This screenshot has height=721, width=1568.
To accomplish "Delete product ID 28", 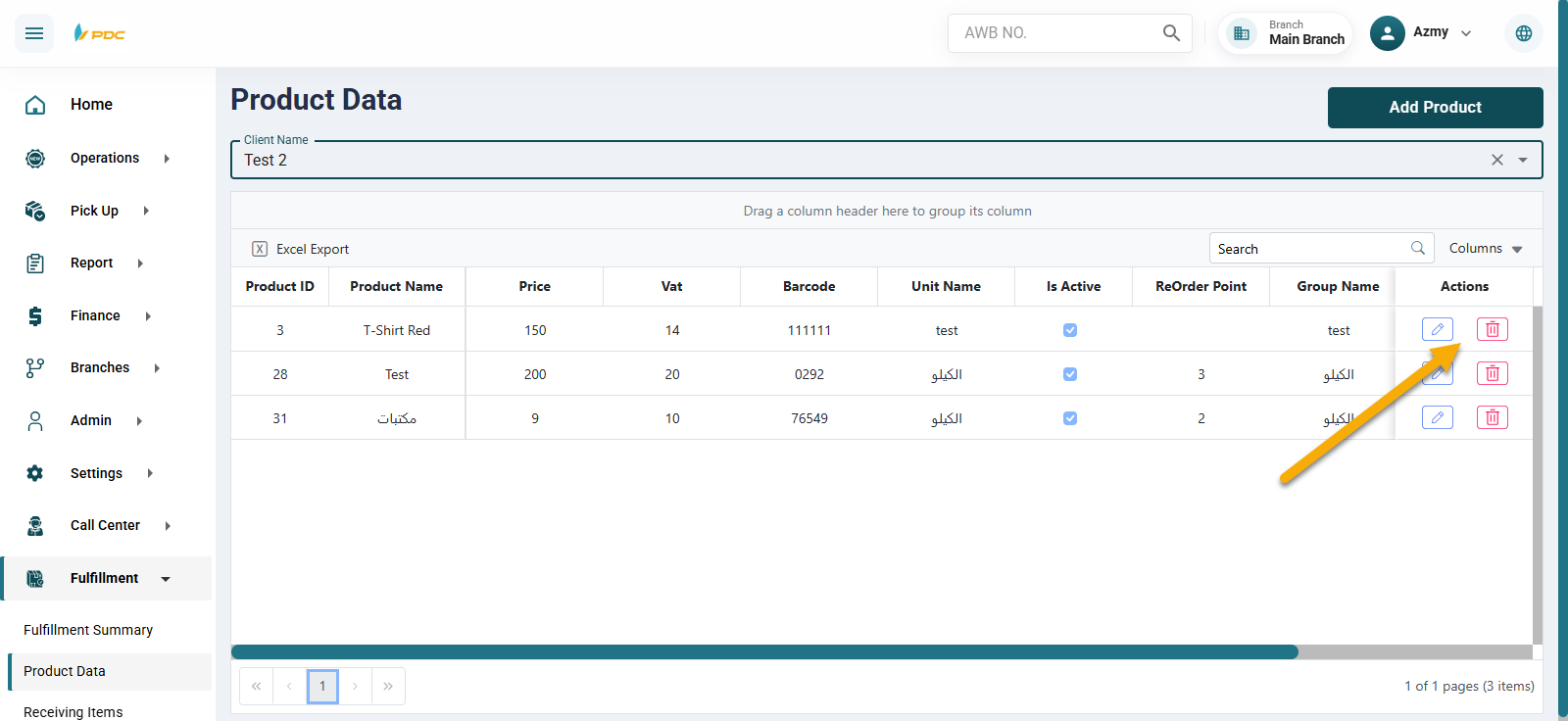I will [x=1493, y=373].
